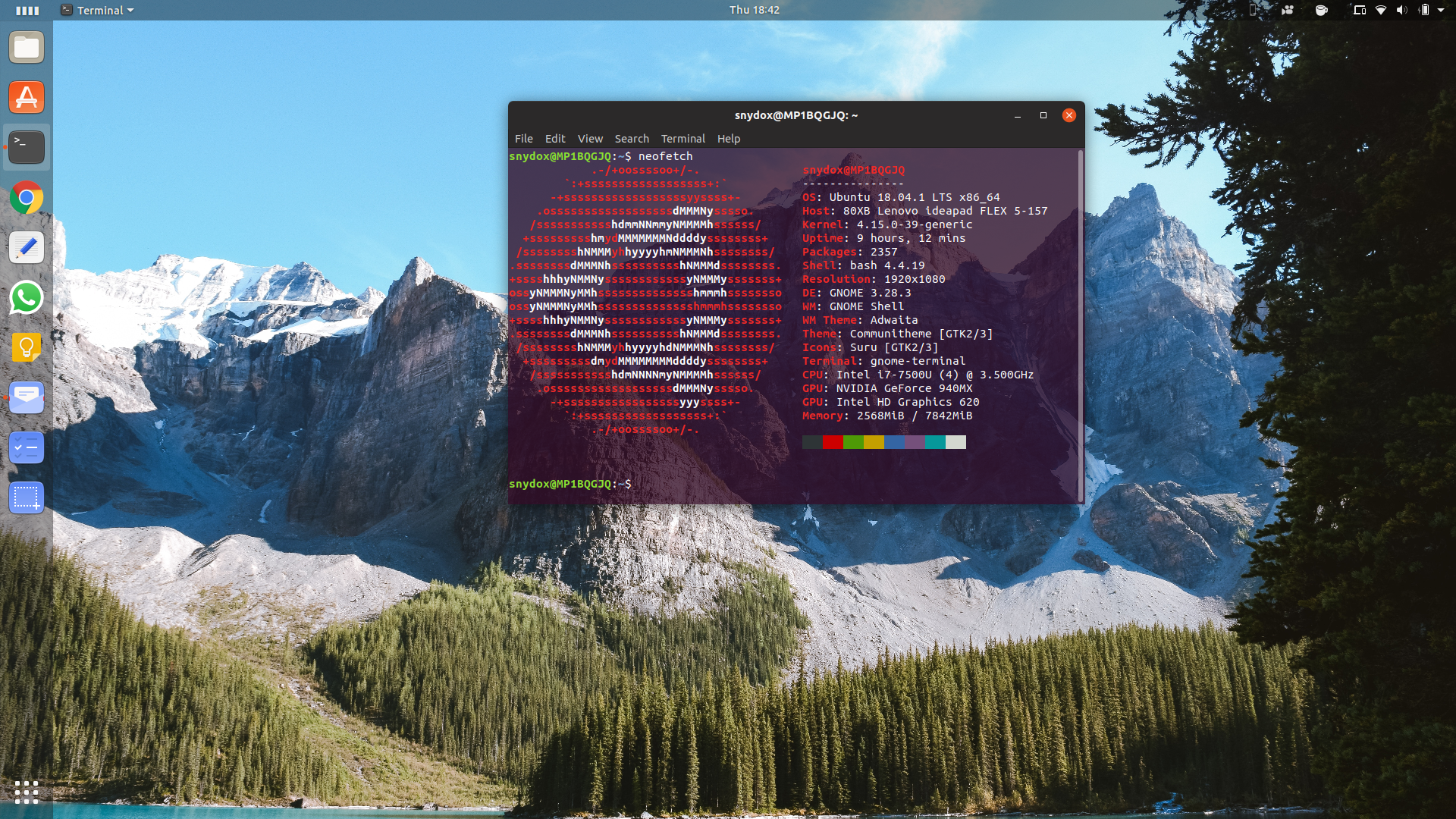
Task: Open the Files icon in the dock
Action: [27, 47]
